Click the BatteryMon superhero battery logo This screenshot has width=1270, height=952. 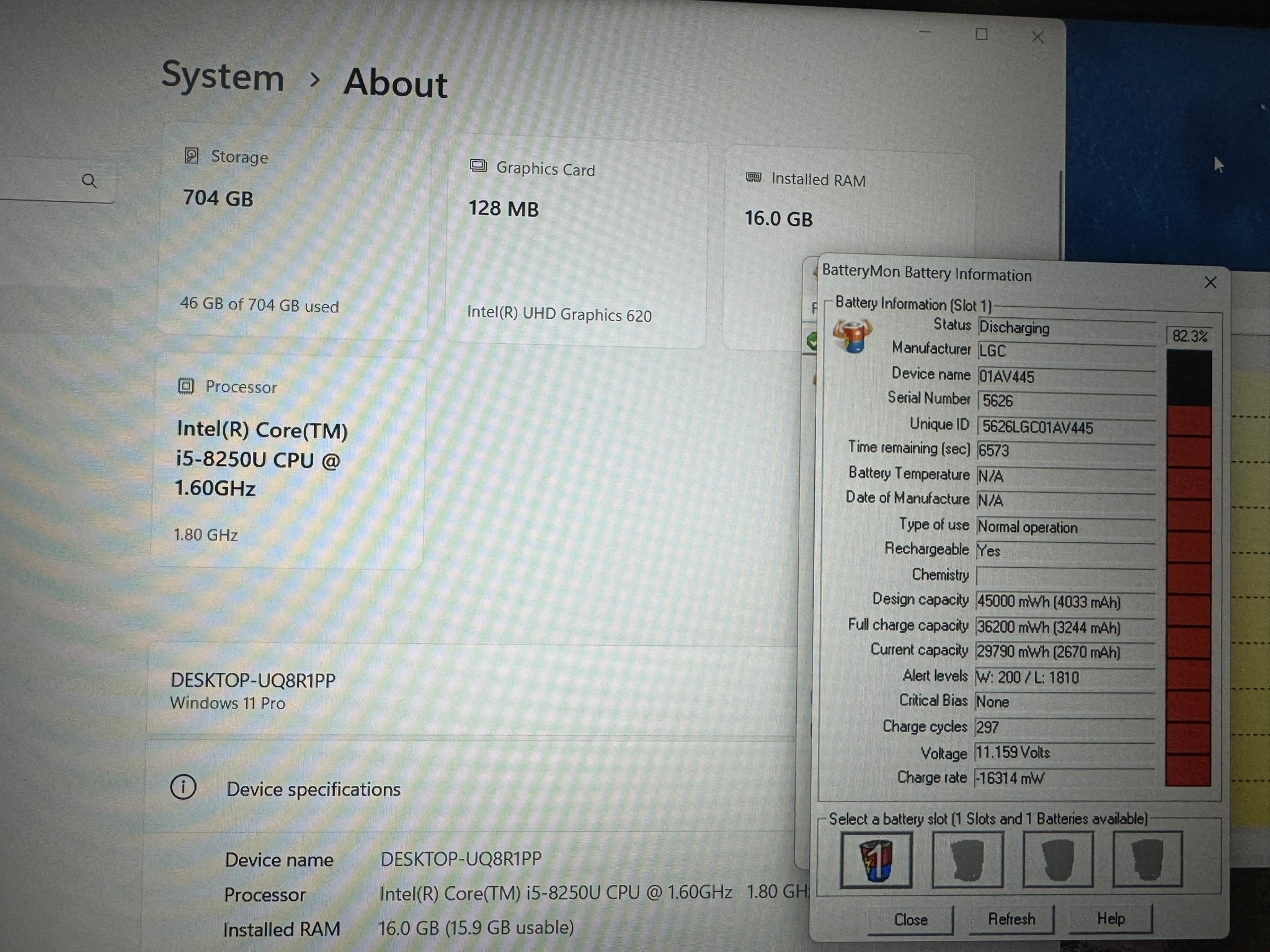(853, 337)
